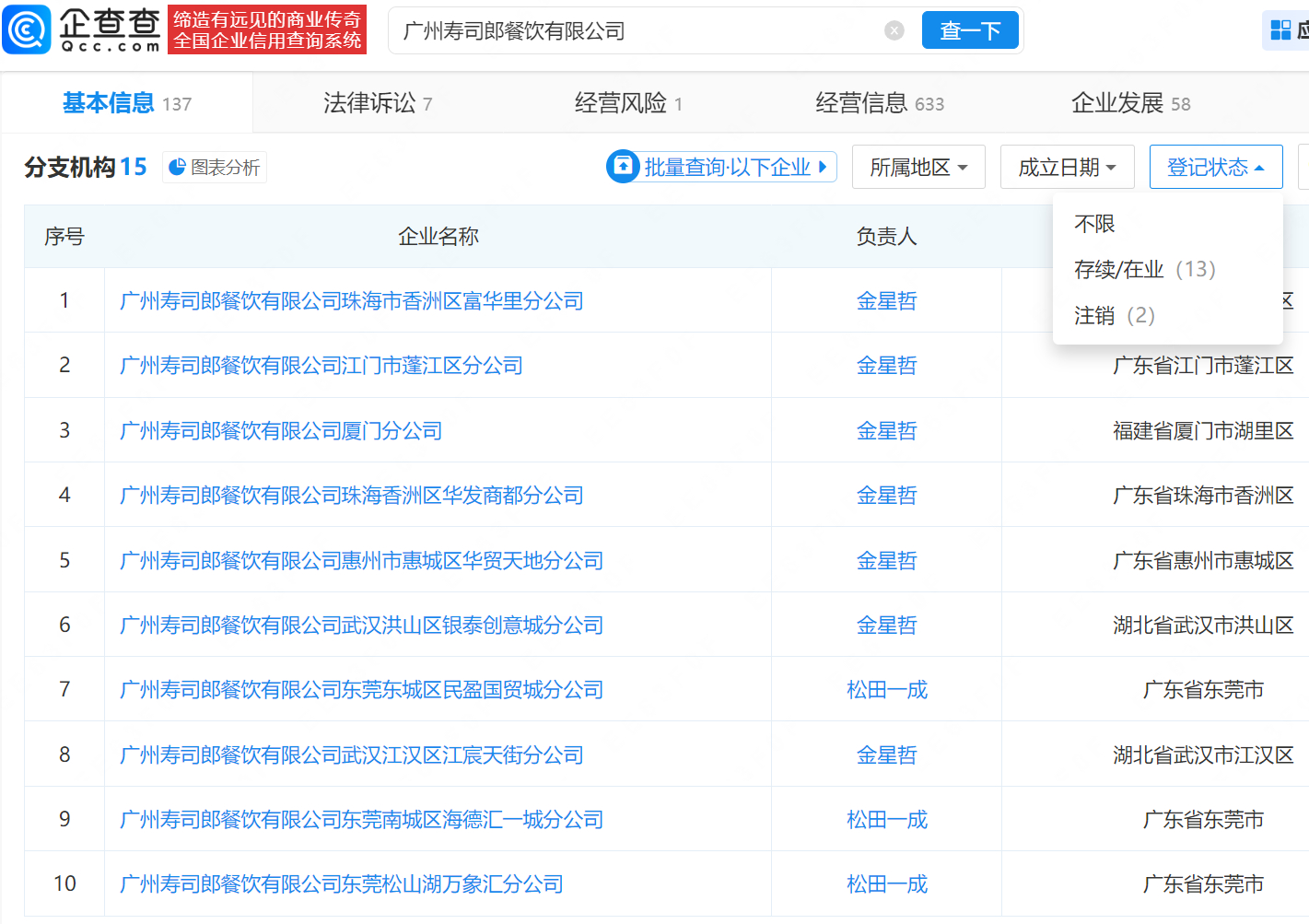Click the chart analysis pie icon
The width and height of the screenshot is (1309, 924).
(177, 167)
